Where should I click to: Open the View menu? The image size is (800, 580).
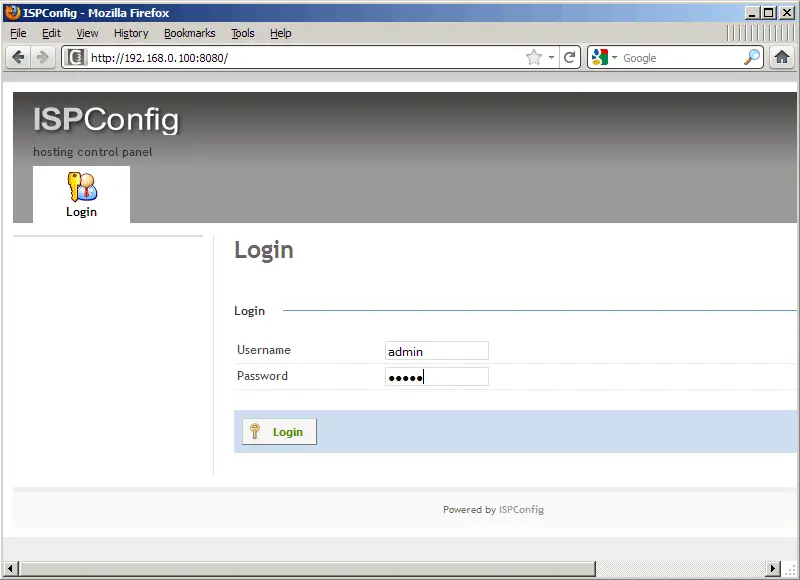87,33
